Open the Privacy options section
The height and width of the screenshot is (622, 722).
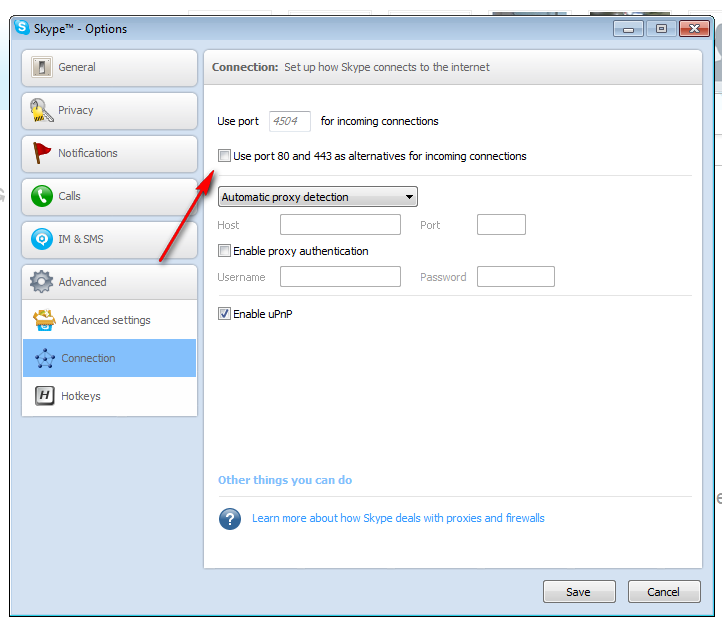tap(110, 111)
